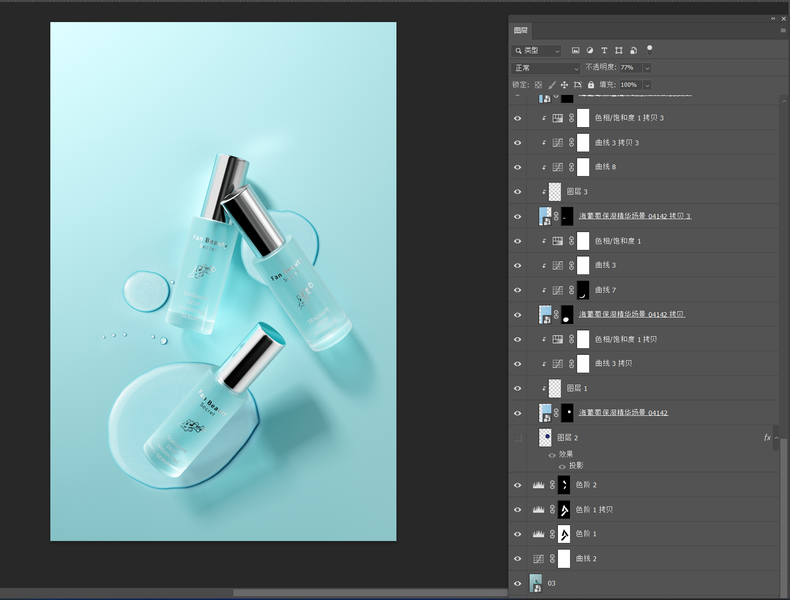This screenshot has height=600, width=790.
Task: Hide the 图层 3 layer
Action: pos(517,192)
